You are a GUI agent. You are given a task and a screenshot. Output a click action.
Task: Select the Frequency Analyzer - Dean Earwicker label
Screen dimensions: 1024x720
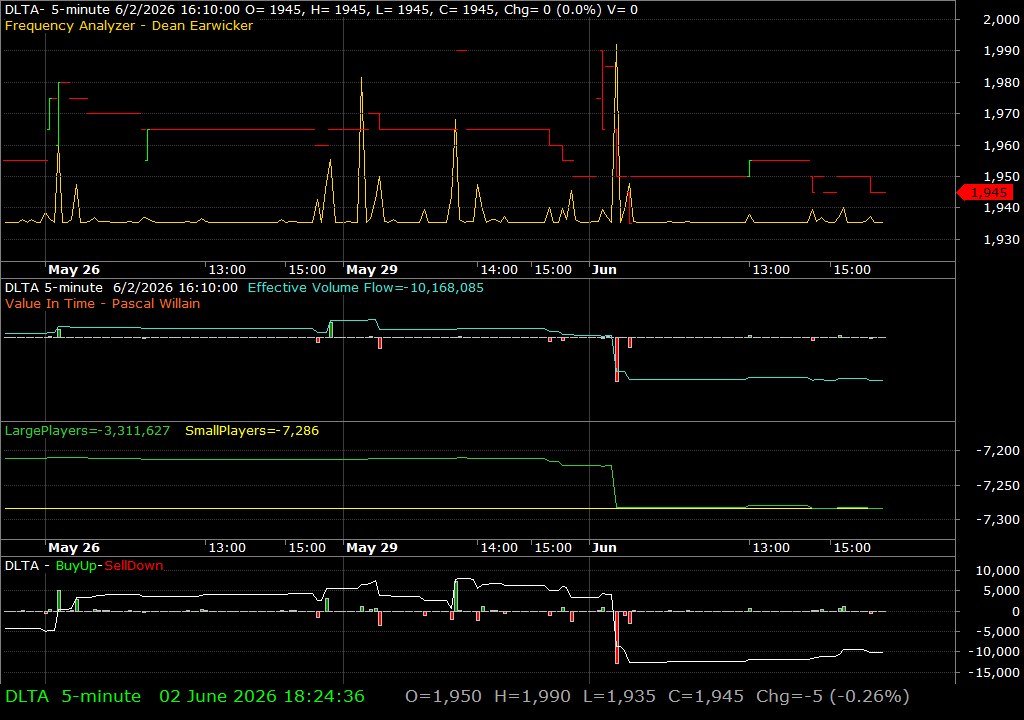(x=129, y=25)
